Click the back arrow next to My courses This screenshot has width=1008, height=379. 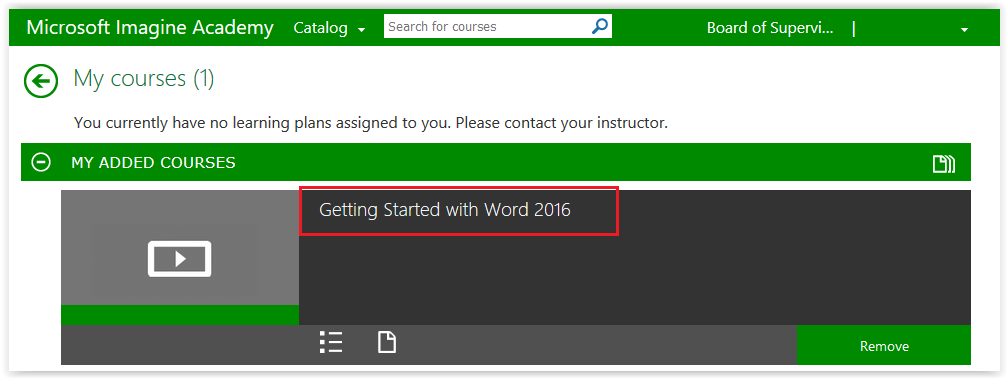pos(41,81)
